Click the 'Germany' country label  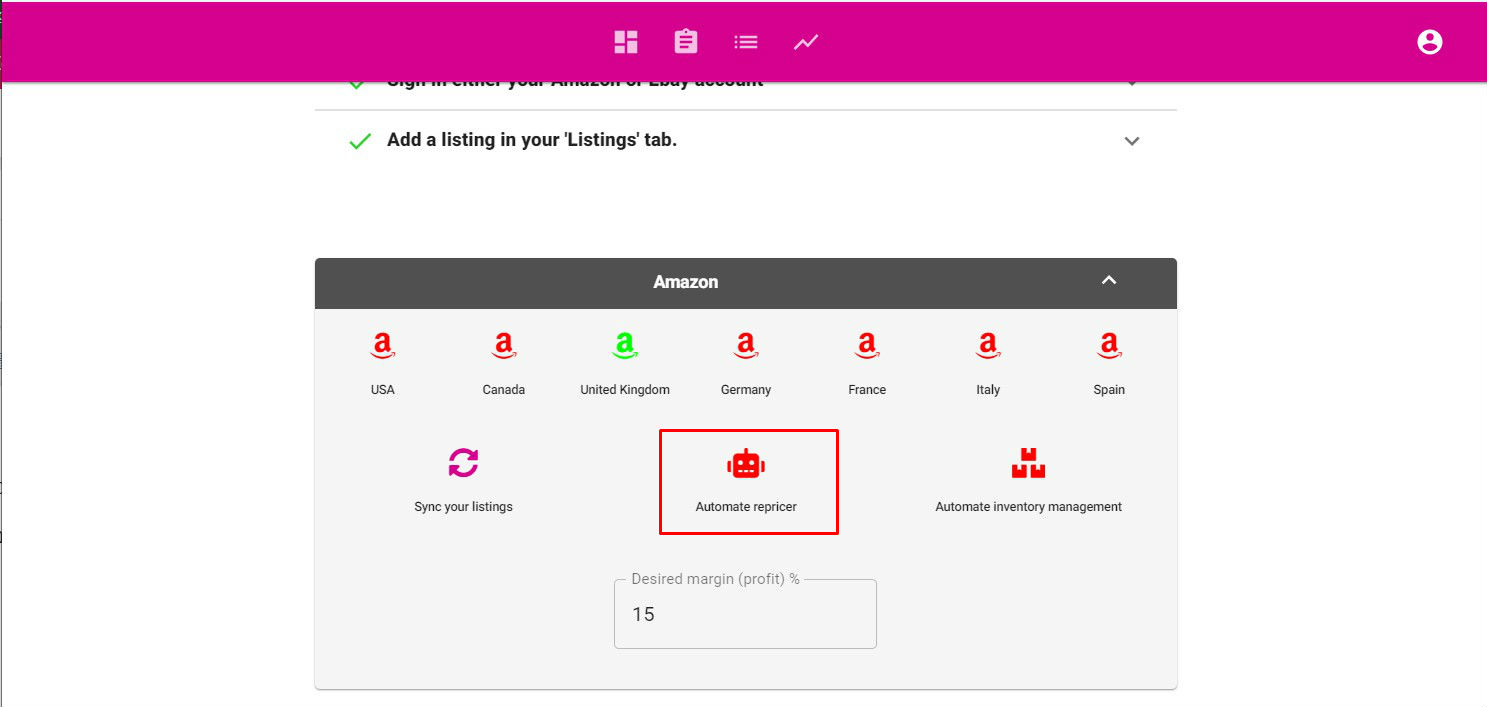point(746,390)
